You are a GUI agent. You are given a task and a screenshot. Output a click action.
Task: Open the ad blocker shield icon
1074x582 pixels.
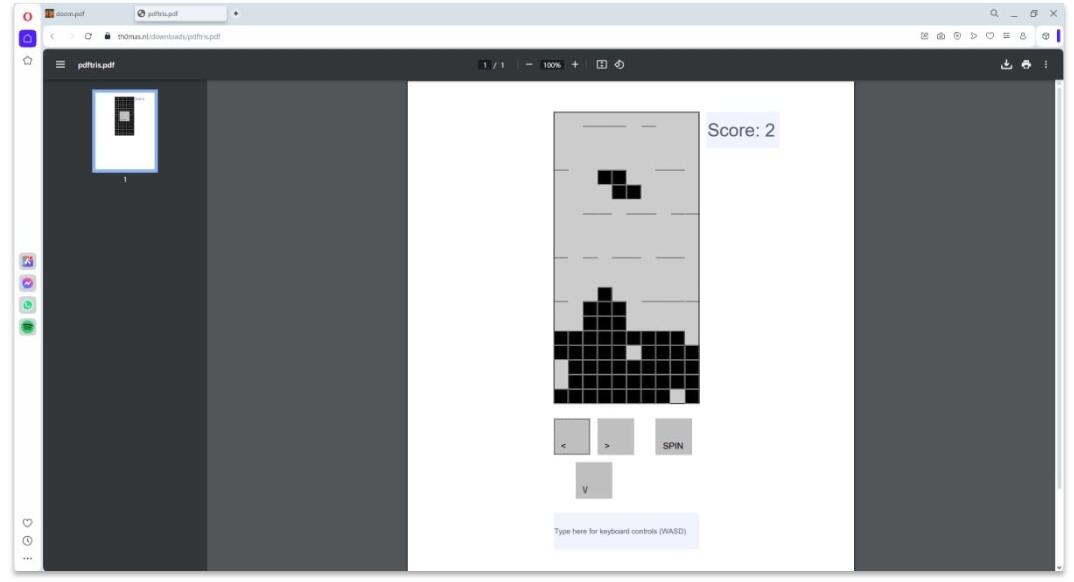coord(957,36)
